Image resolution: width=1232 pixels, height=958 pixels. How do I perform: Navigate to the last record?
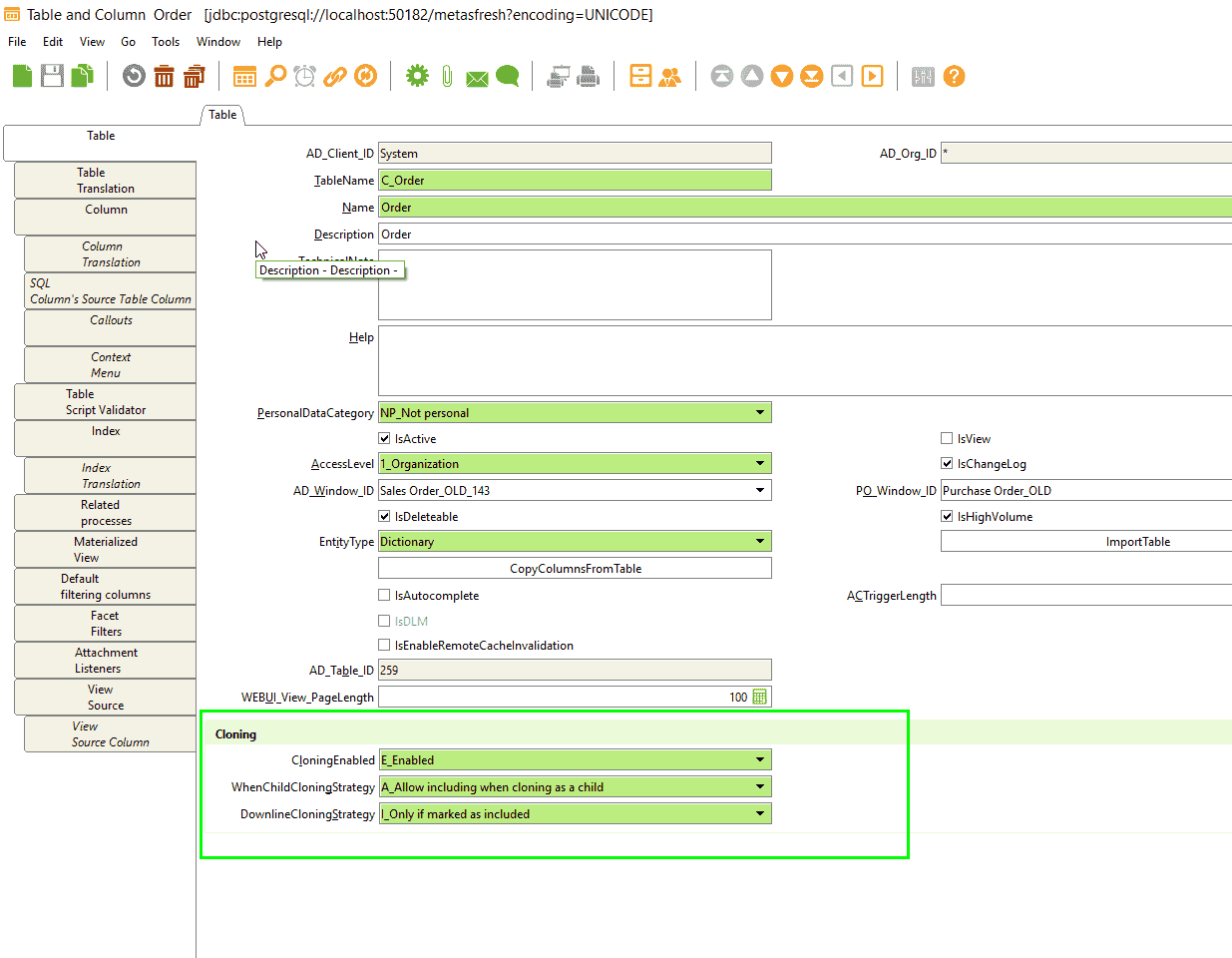811,76
